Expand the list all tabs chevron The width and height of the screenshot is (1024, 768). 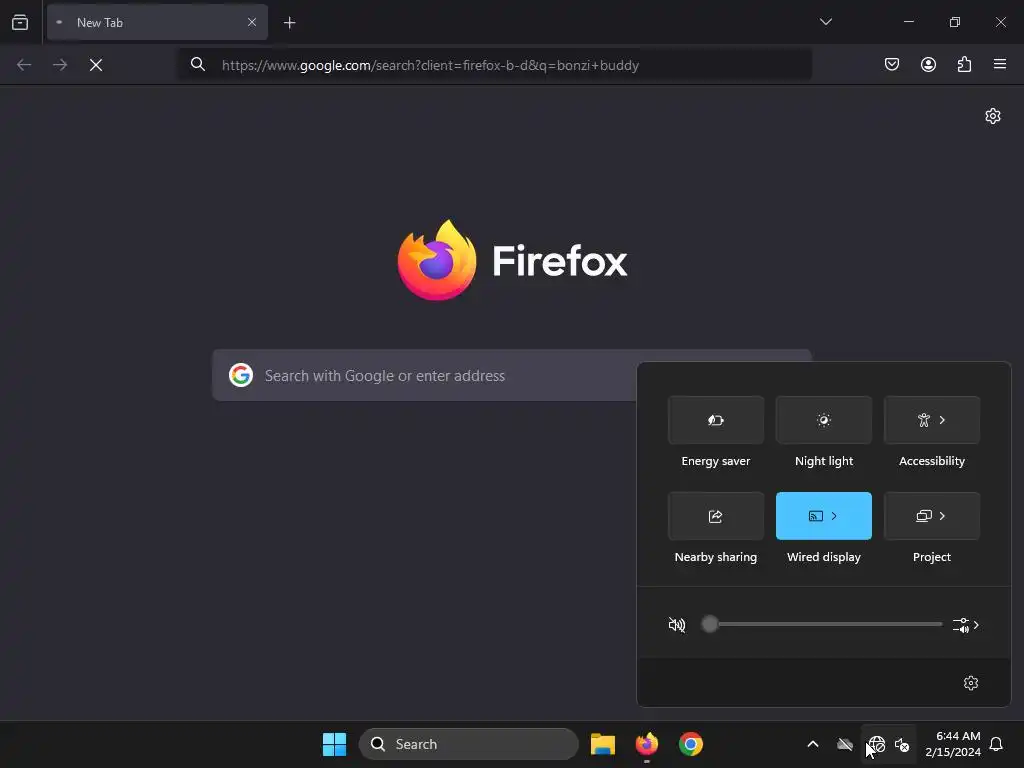coord(825,22)
